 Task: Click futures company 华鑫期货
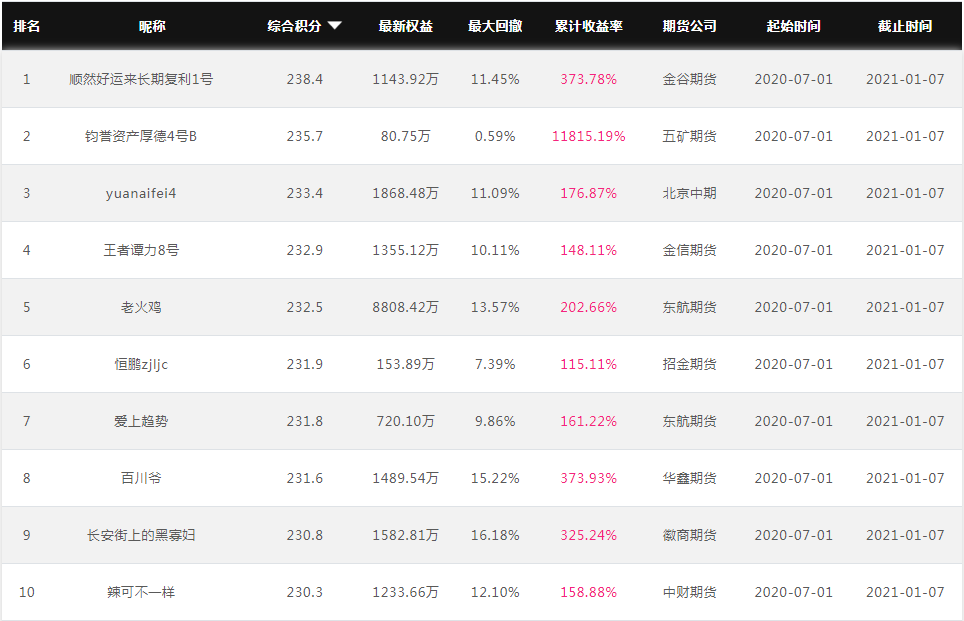click(x=689, y=478)
